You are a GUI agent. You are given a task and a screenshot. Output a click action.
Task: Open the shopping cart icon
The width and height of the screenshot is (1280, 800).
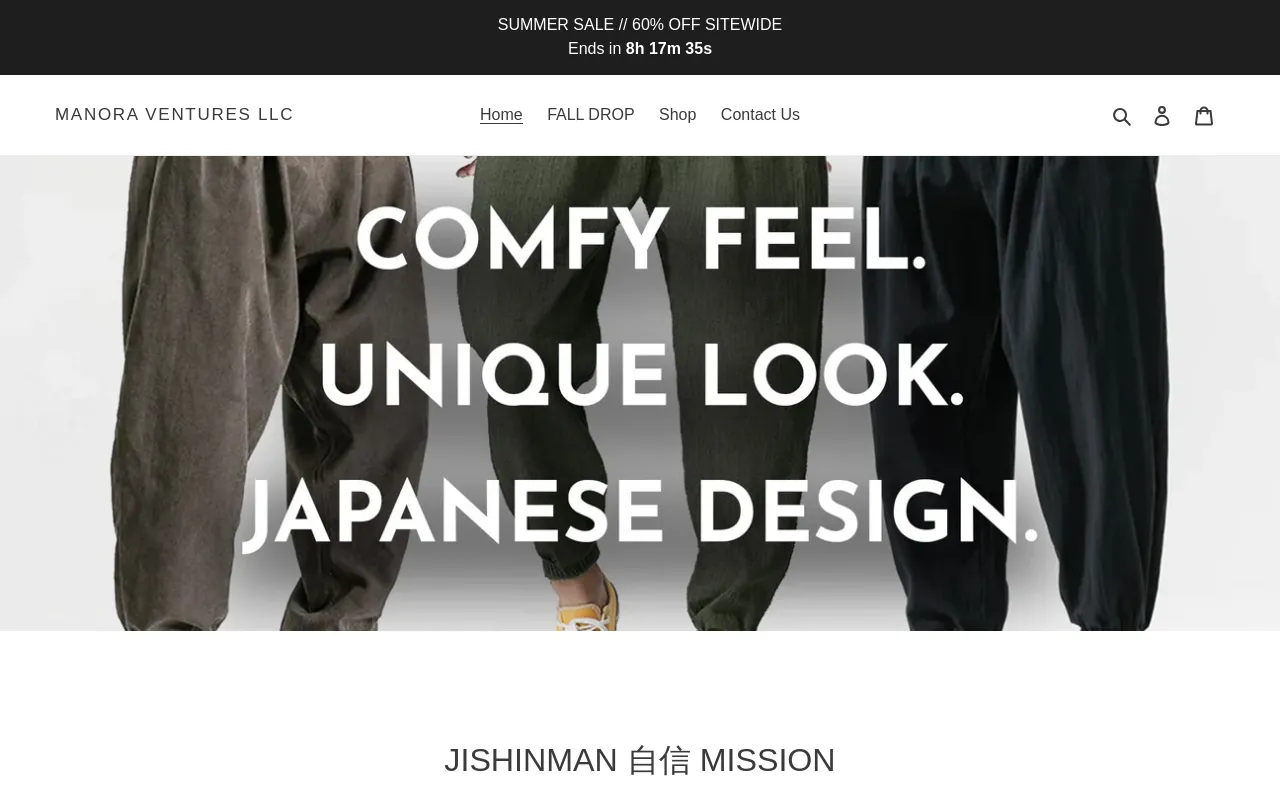[1204, 116]
